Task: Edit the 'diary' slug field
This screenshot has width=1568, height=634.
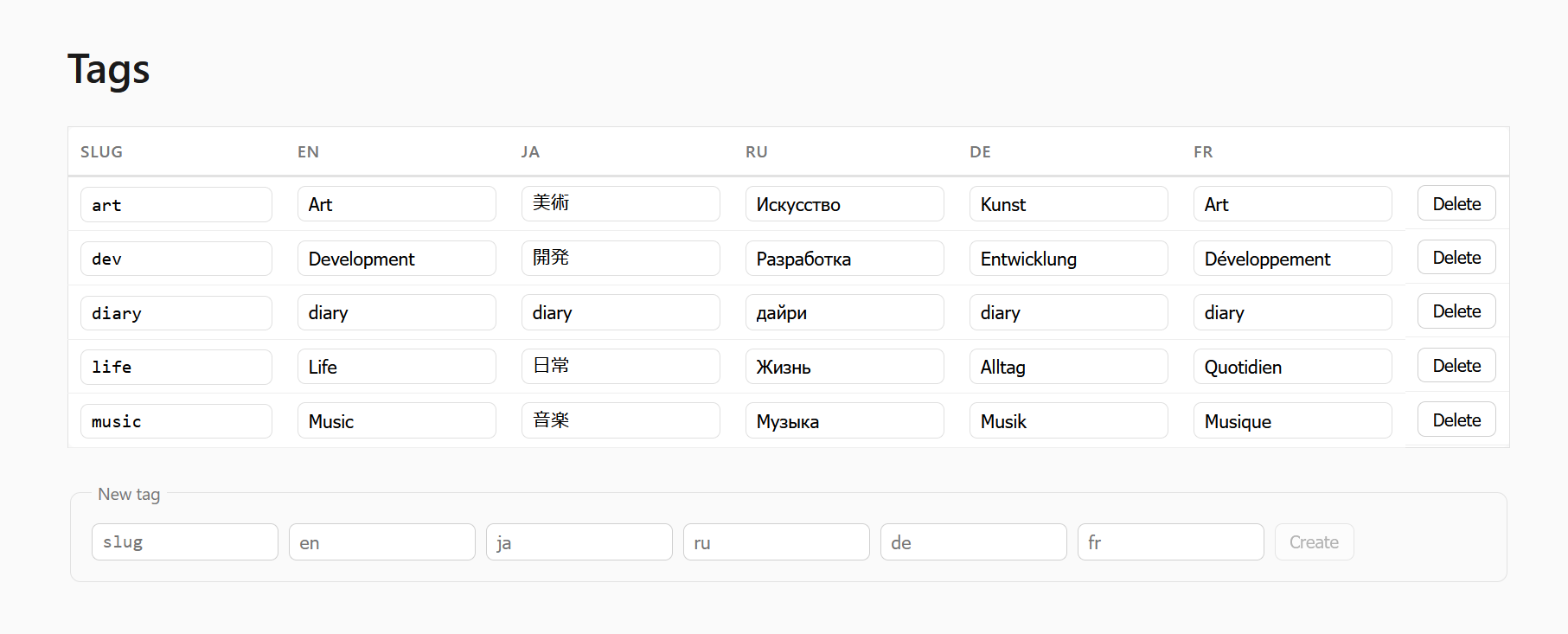Action: click(176, 312)
